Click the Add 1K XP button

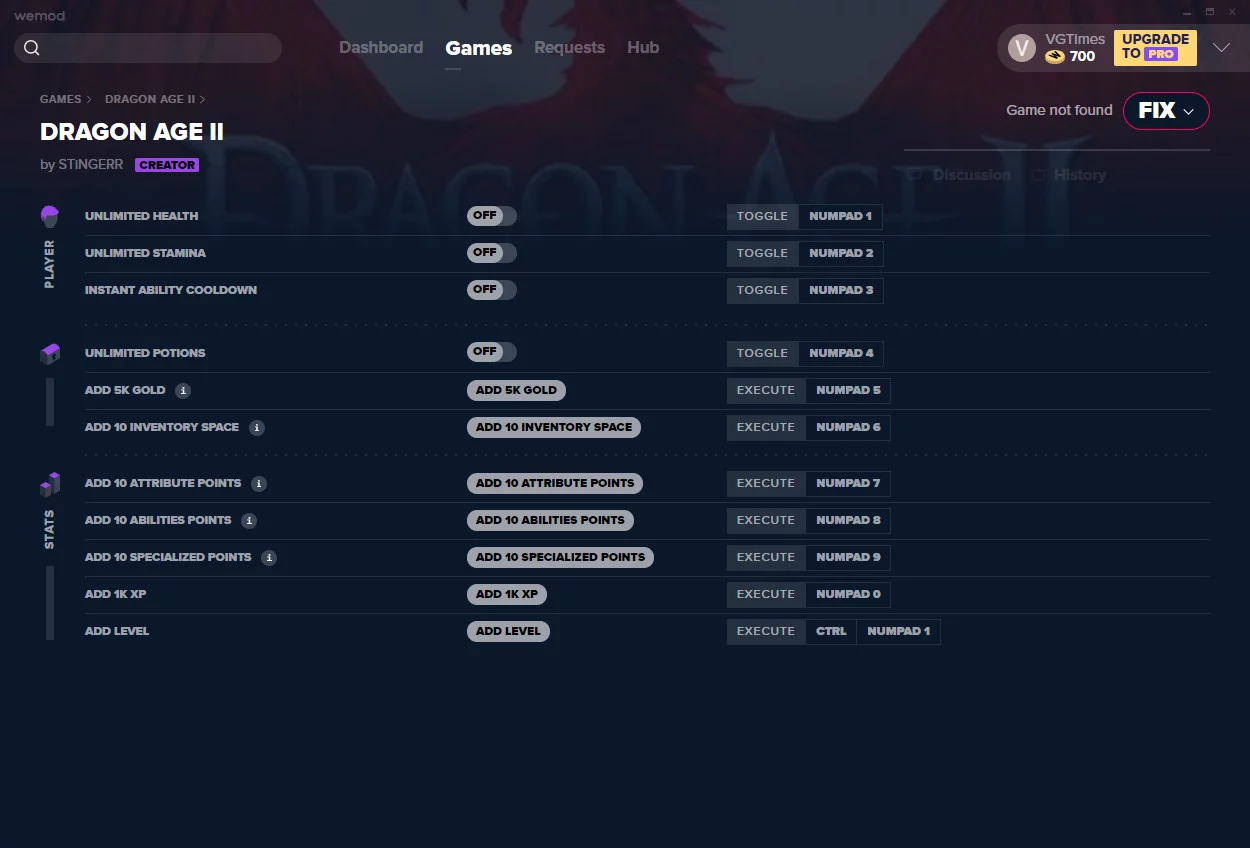[x=507, y=595]
